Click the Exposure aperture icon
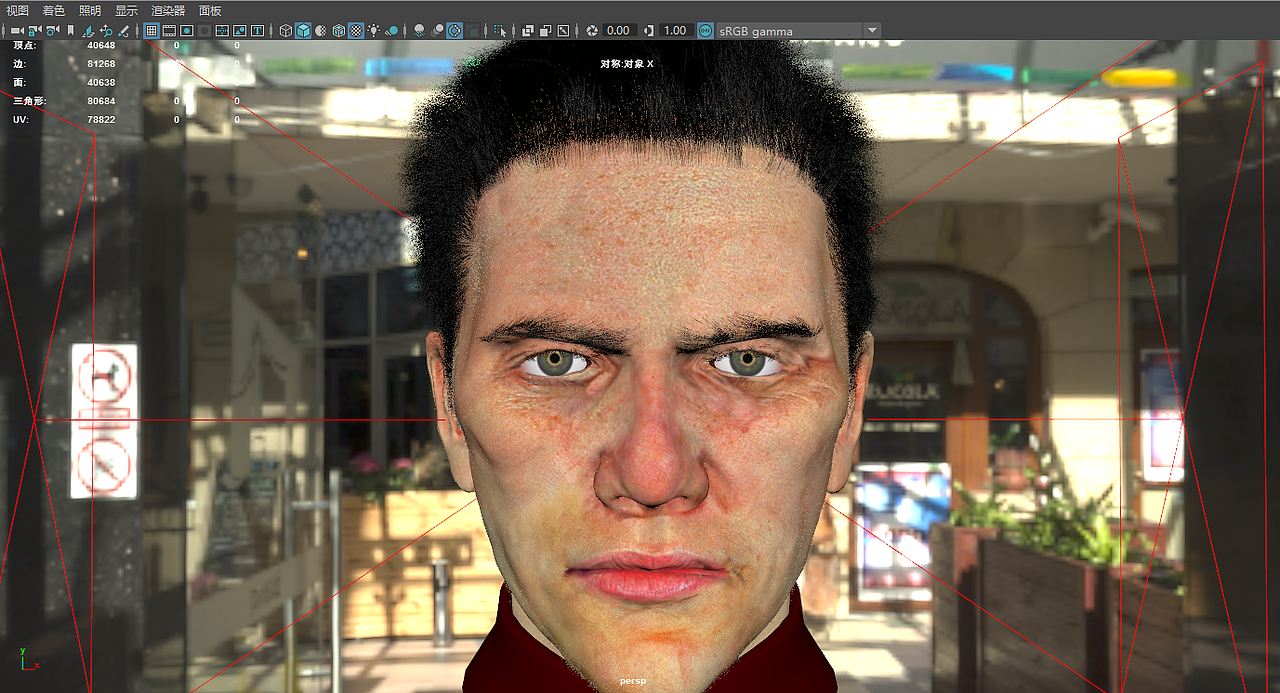1280x693 pixels. 592,30
